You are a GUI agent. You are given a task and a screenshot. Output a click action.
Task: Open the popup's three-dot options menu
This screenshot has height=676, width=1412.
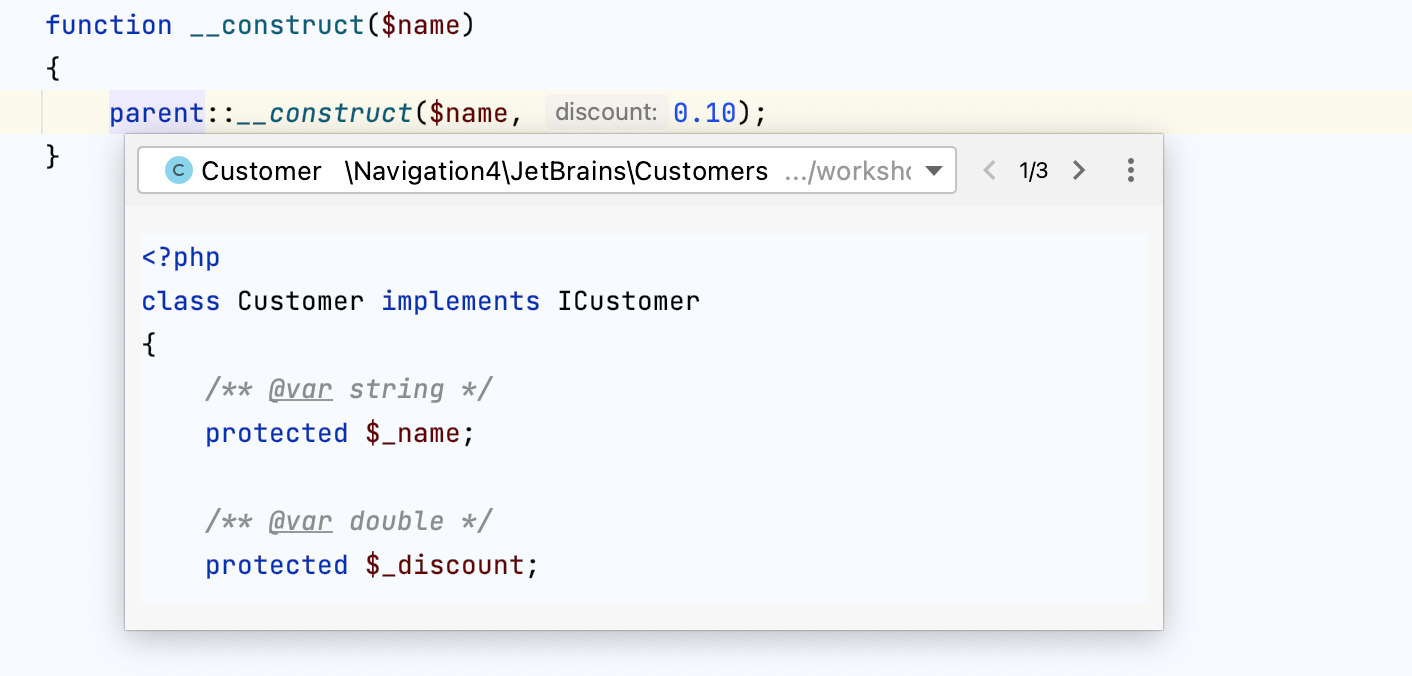point(1131,171)
